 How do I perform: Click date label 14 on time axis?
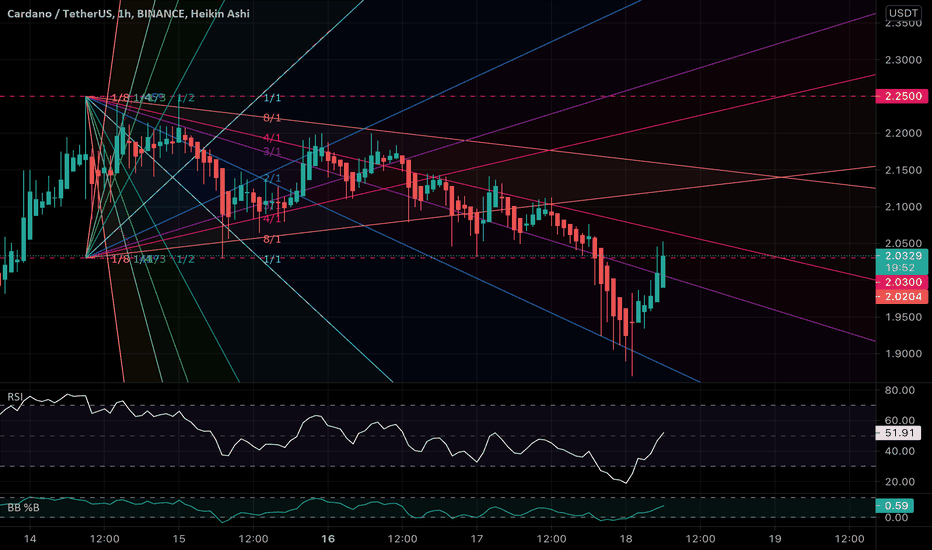click(x=30, y=539)
